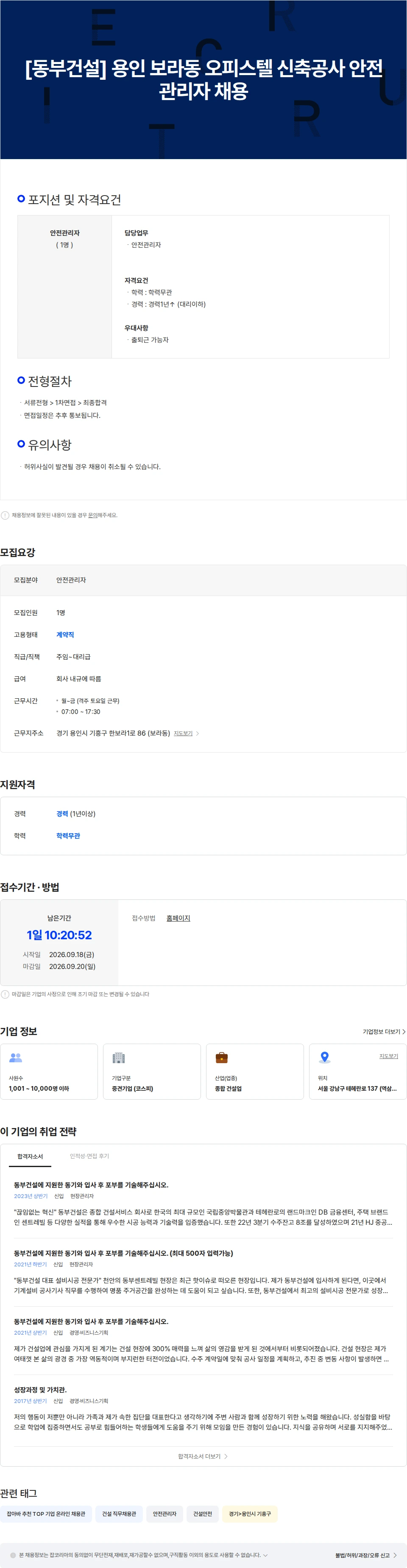Click the 종합 건설업 industry value
407x1568 pixels.
pos(228,1088)
